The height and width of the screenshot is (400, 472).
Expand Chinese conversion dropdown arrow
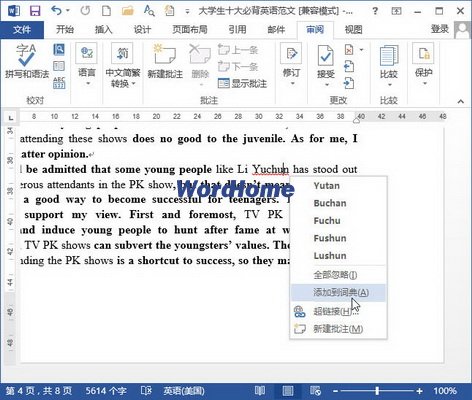(x=133, y=83)
